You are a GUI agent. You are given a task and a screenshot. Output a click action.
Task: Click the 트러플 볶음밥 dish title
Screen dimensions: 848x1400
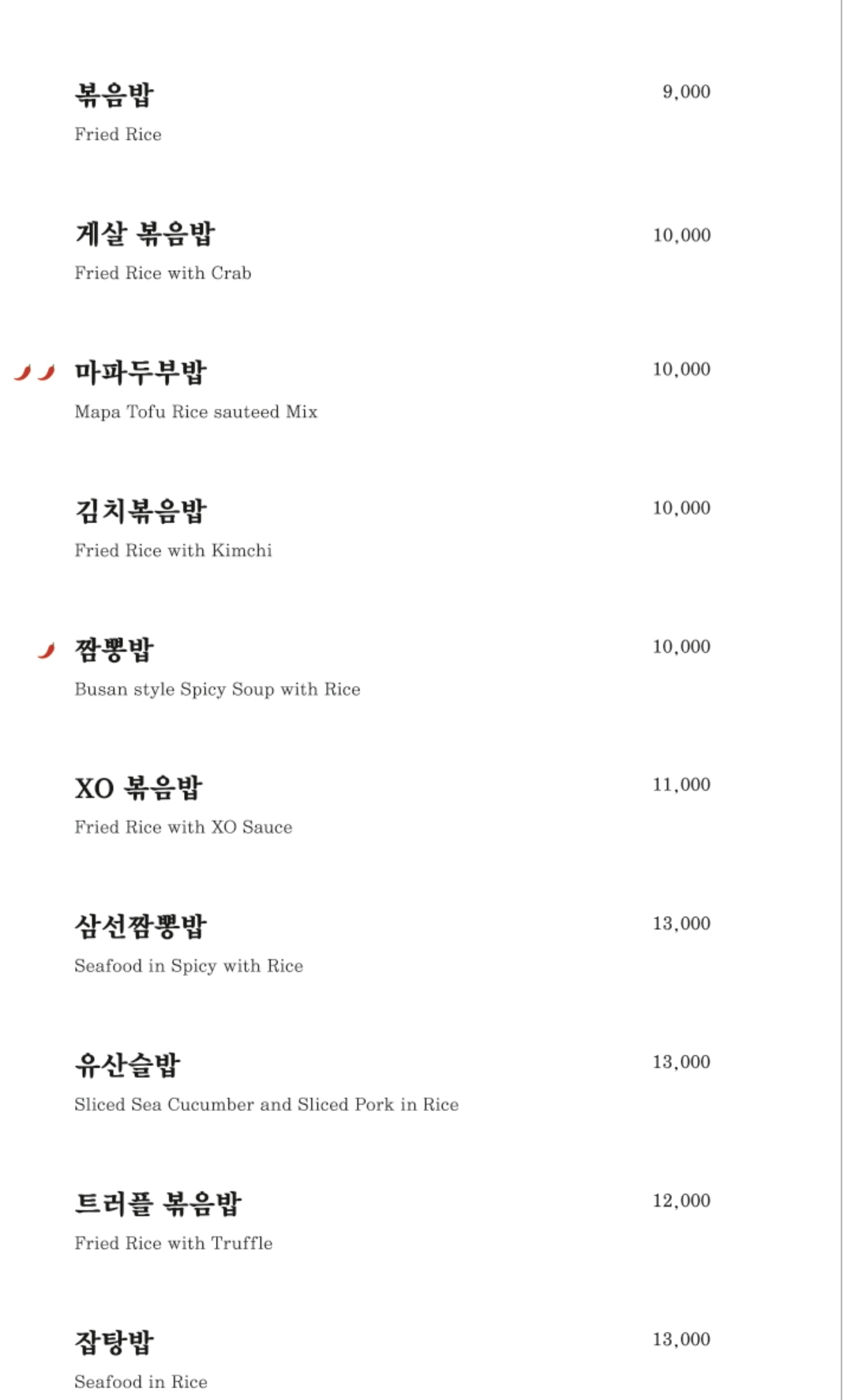[x=158, y=1204]
